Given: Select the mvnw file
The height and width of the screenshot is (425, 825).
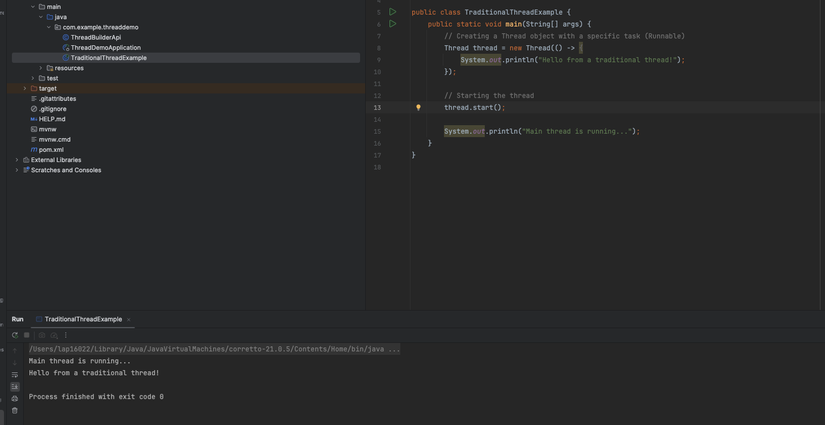Looking at the screenshot, I should (47, 129).
